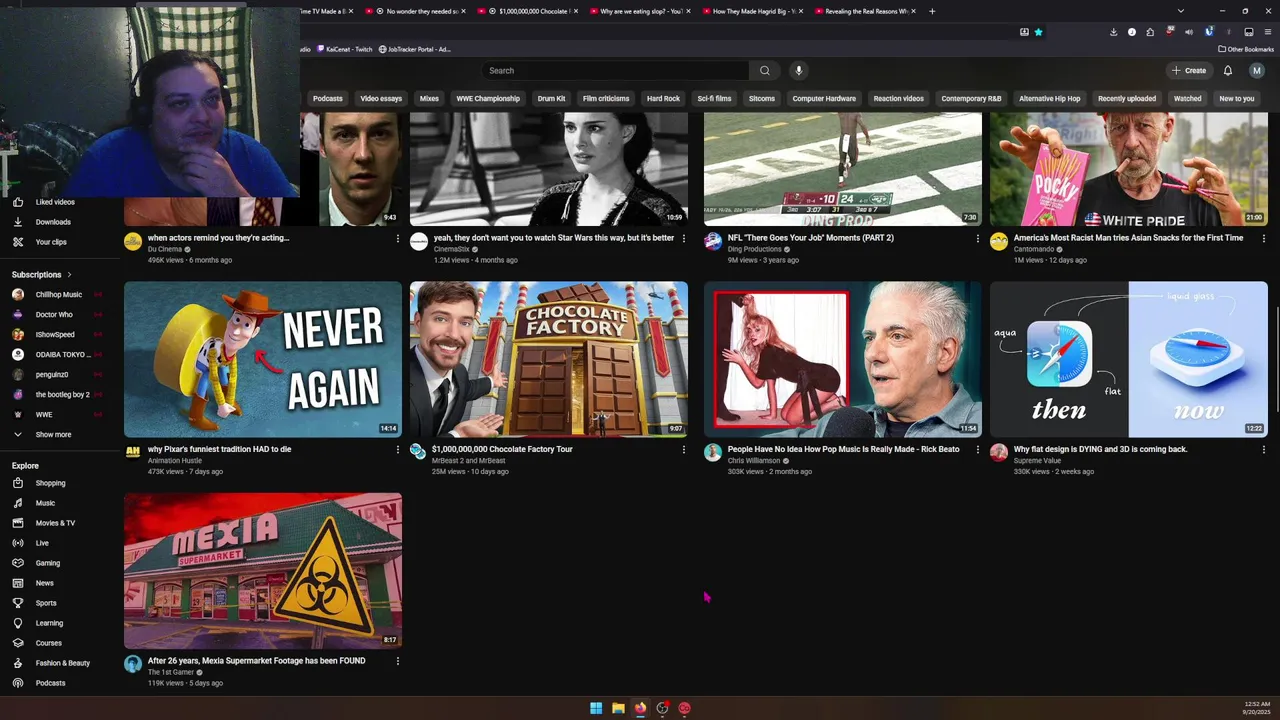Viewport: 1280px width, 720px height.
Task: Click the search magnifier button
Action: coord(765,70)
